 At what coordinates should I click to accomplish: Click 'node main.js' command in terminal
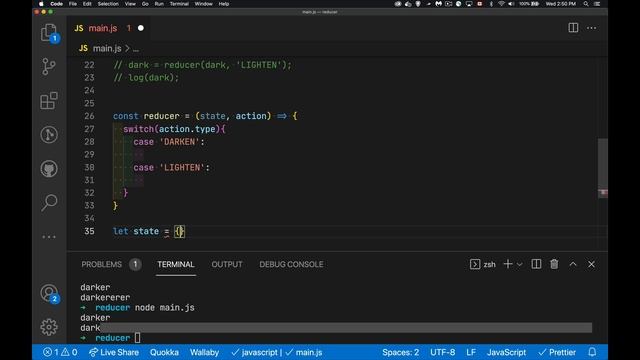(164, 307)
